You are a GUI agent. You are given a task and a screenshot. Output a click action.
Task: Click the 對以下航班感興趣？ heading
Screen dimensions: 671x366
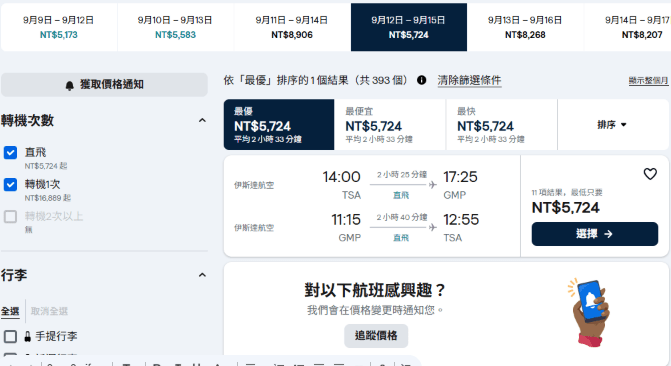[375, 290]
